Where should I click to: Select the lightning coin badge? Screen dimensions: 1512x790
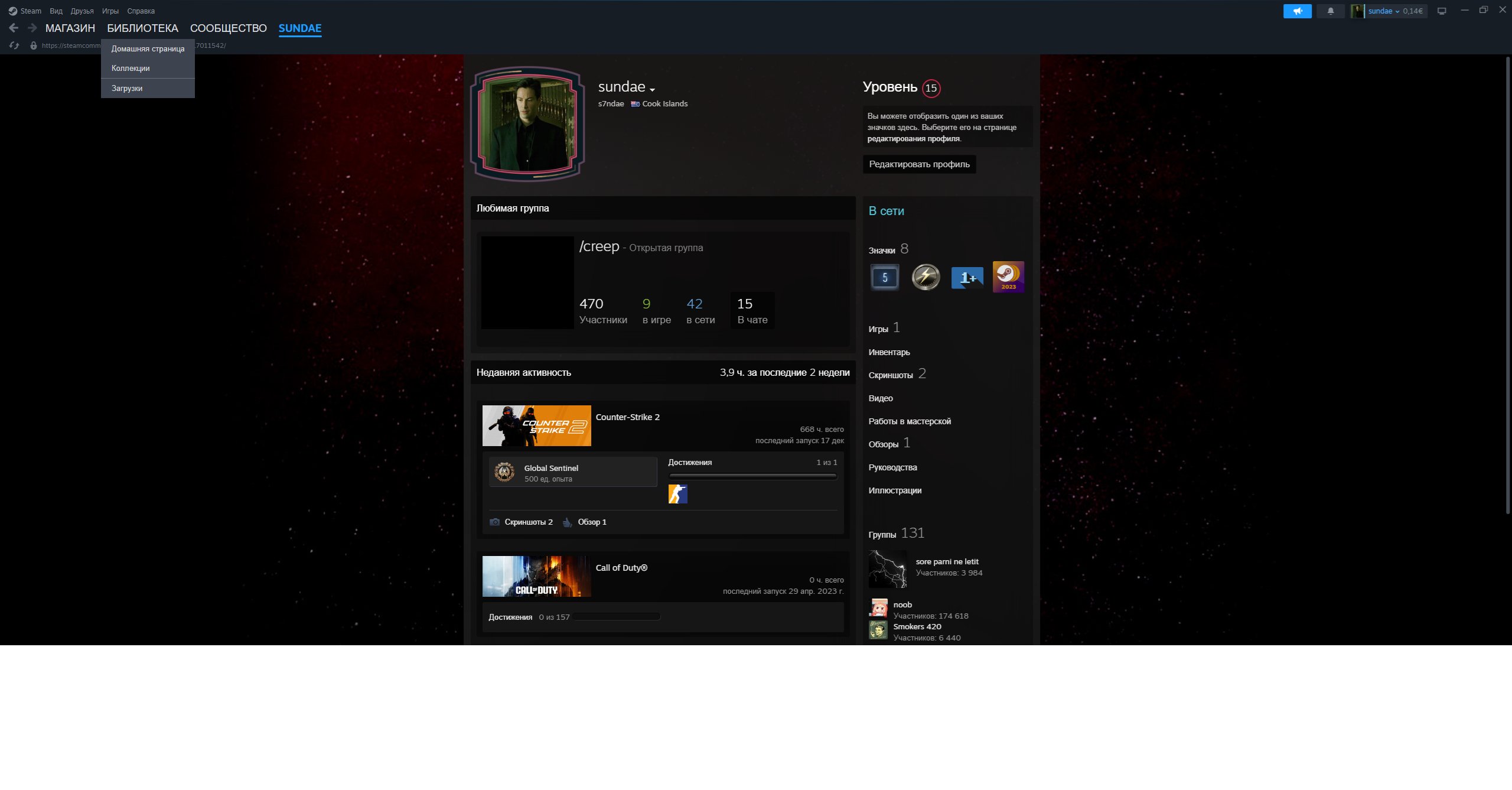tap(926, 277)
